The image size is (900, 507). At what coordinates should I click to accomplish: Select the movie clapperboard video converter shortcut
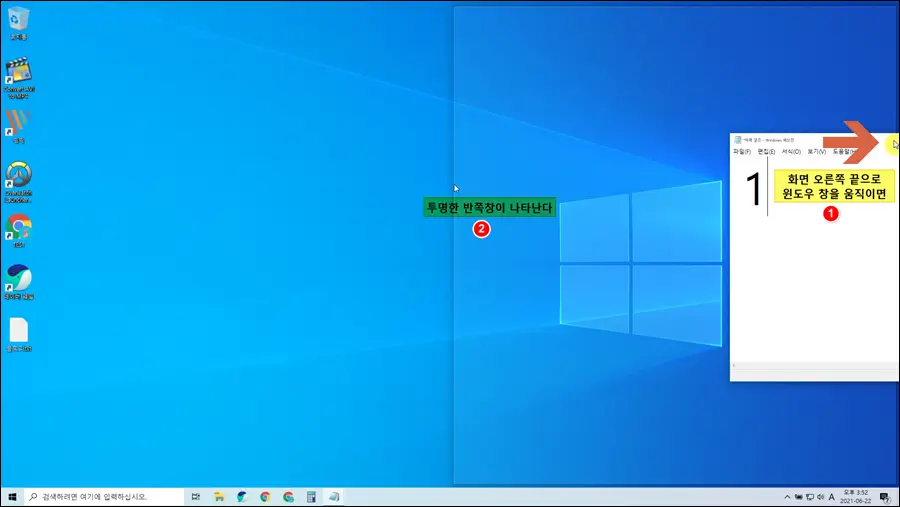(x=18, y=77)
